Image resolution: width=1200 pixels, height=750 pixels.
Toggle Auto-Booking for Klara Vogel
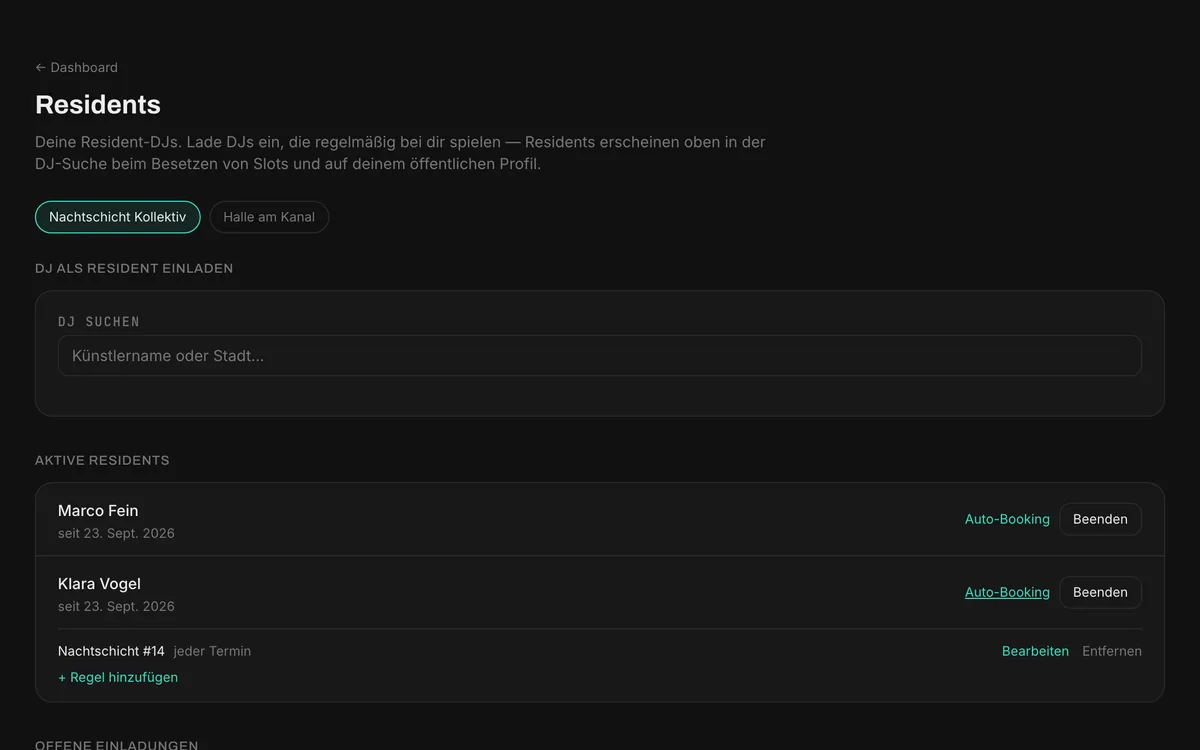click(1007, 592)
